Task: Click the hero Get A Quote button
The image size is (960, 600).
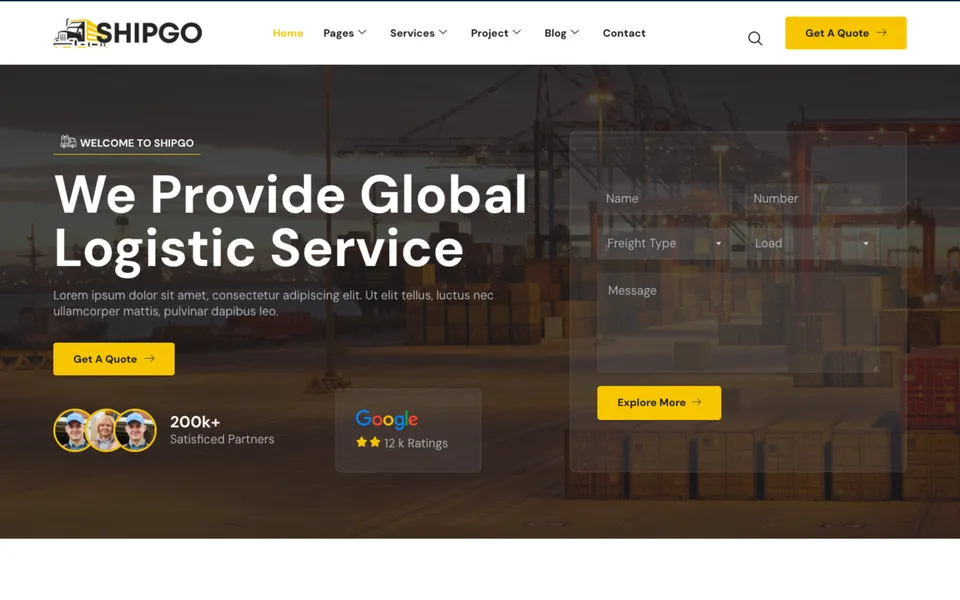Action: click(x=114, y=359)
